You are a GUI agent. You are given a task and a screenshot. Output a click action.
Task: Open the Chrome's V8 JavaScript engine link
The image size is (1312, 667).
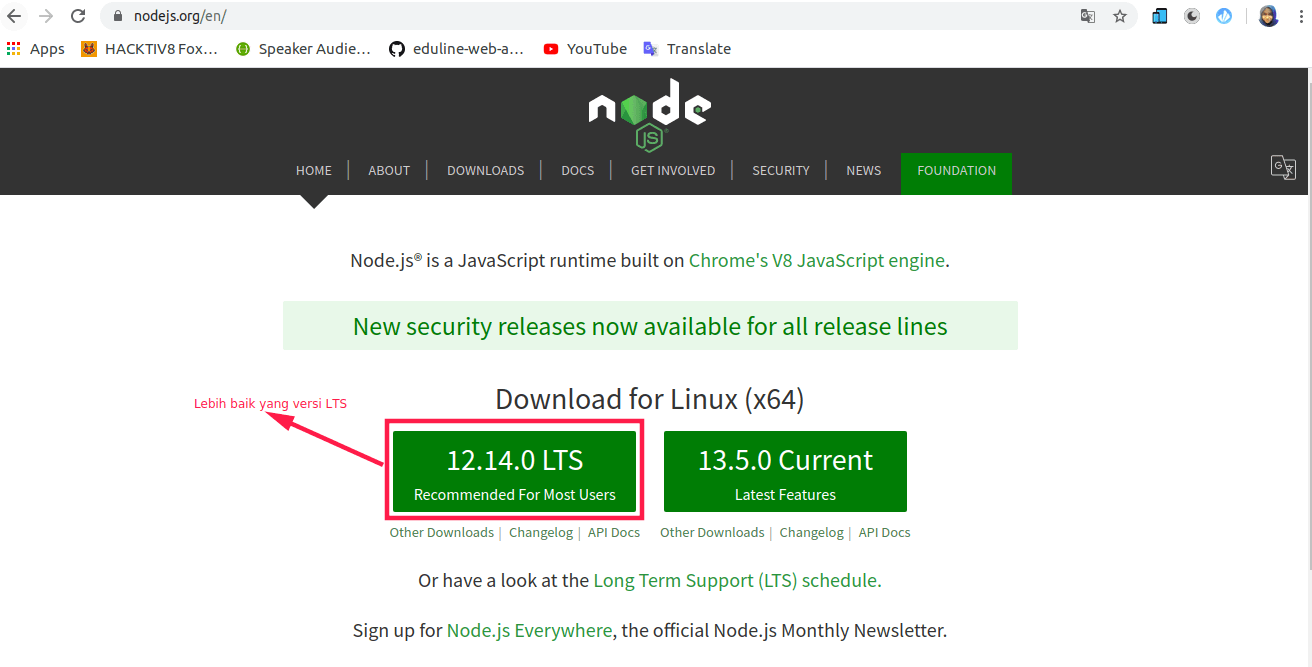coord(817,261)
